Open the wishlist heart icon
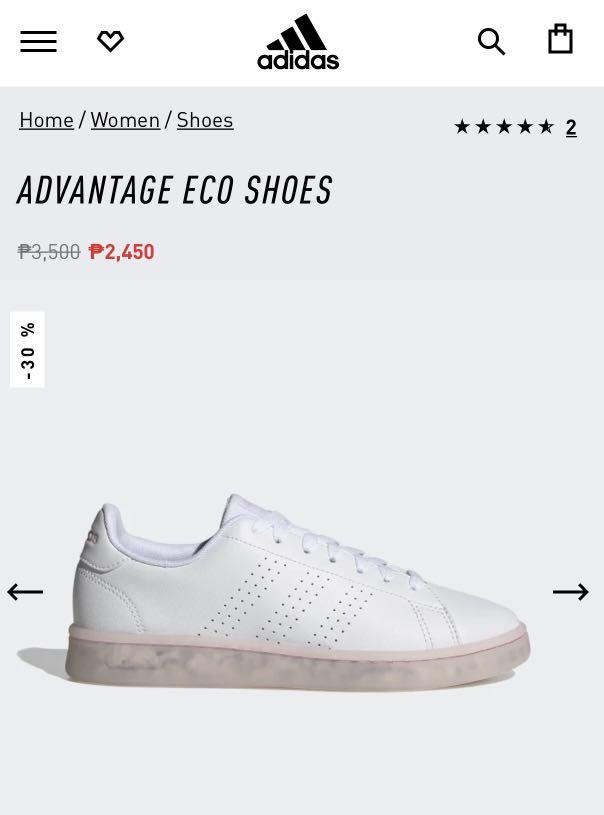Viewport: 604px width, 815px height. pos(111,41)
